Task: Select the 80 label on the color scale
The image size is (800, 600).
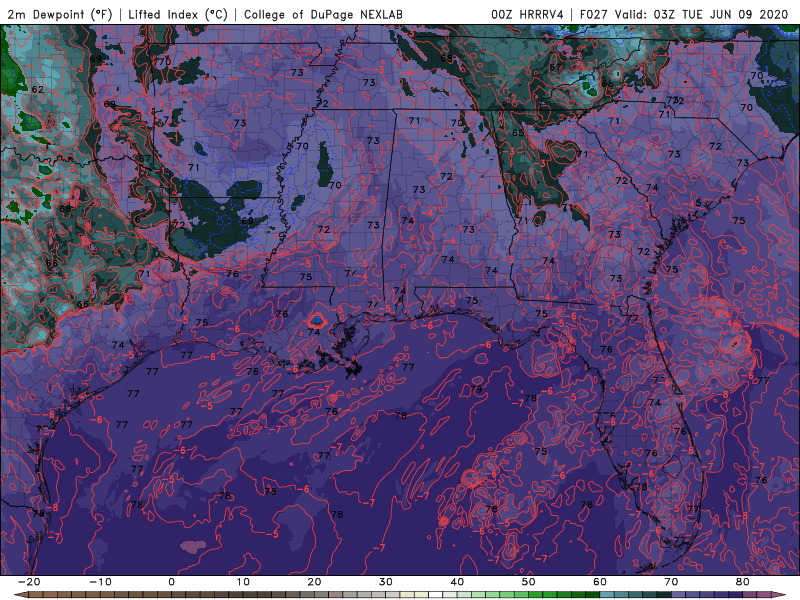Action: tap(743, 582)
